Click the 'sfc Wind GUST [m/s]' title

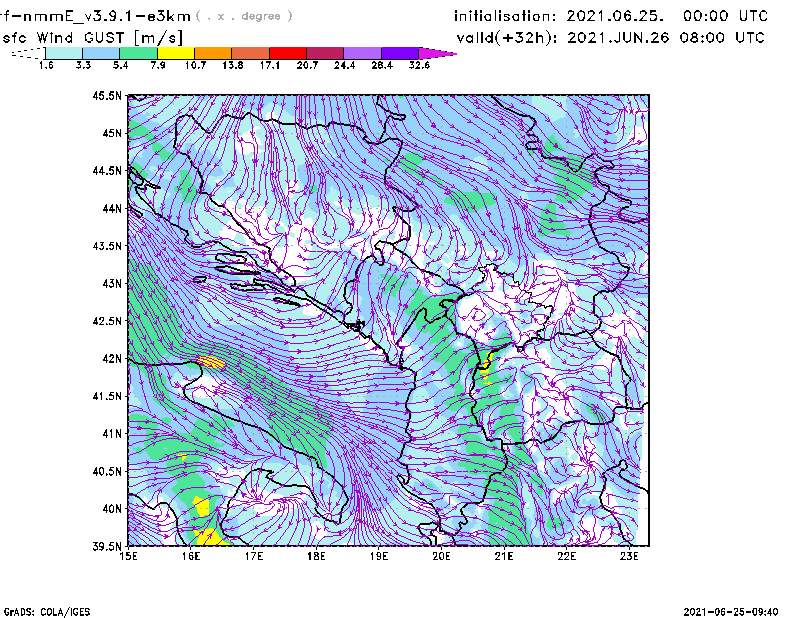[93, 38]
